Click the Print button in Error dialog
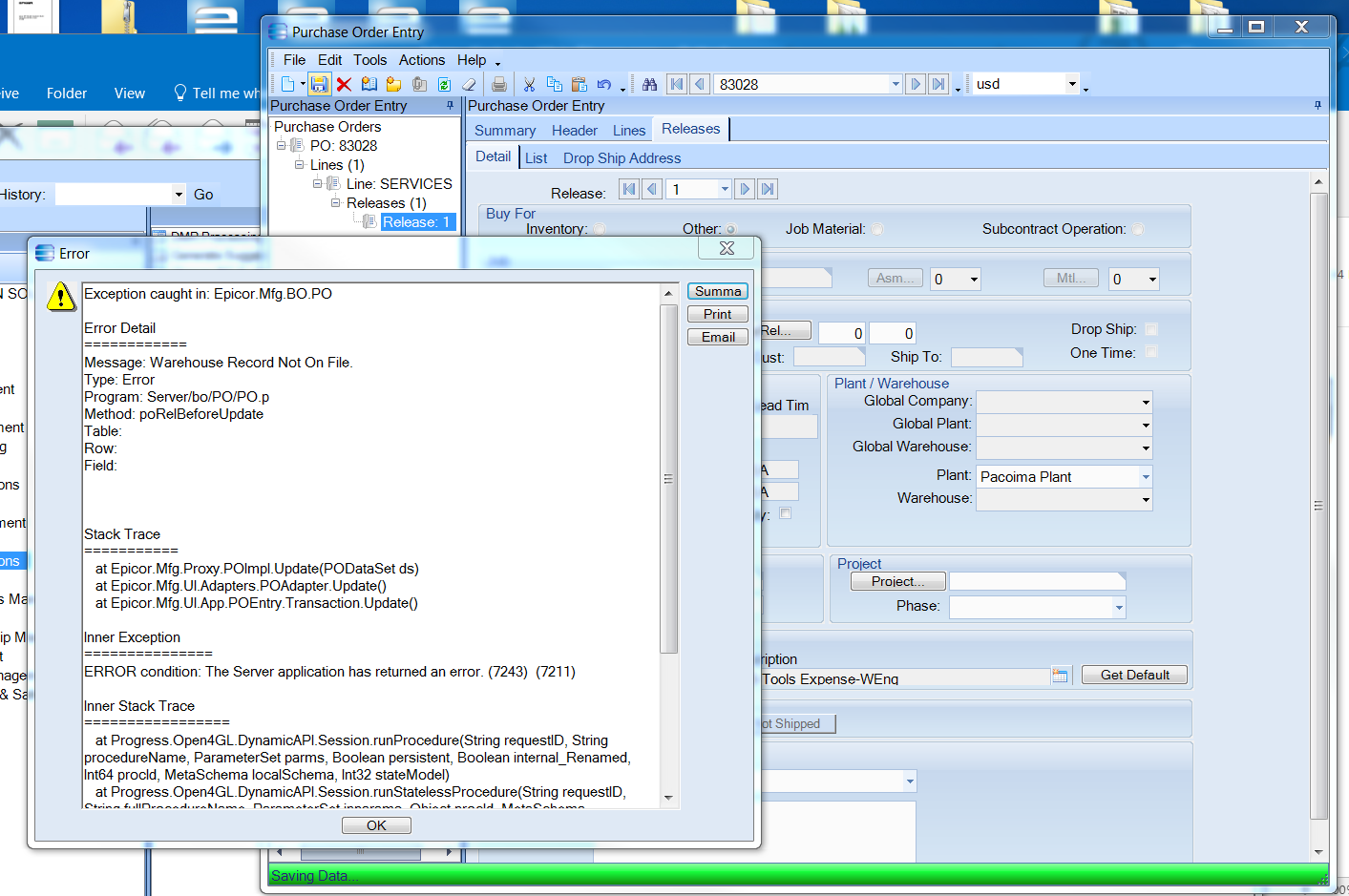This screenshot has width=1349, height=896. coord(718,314)
